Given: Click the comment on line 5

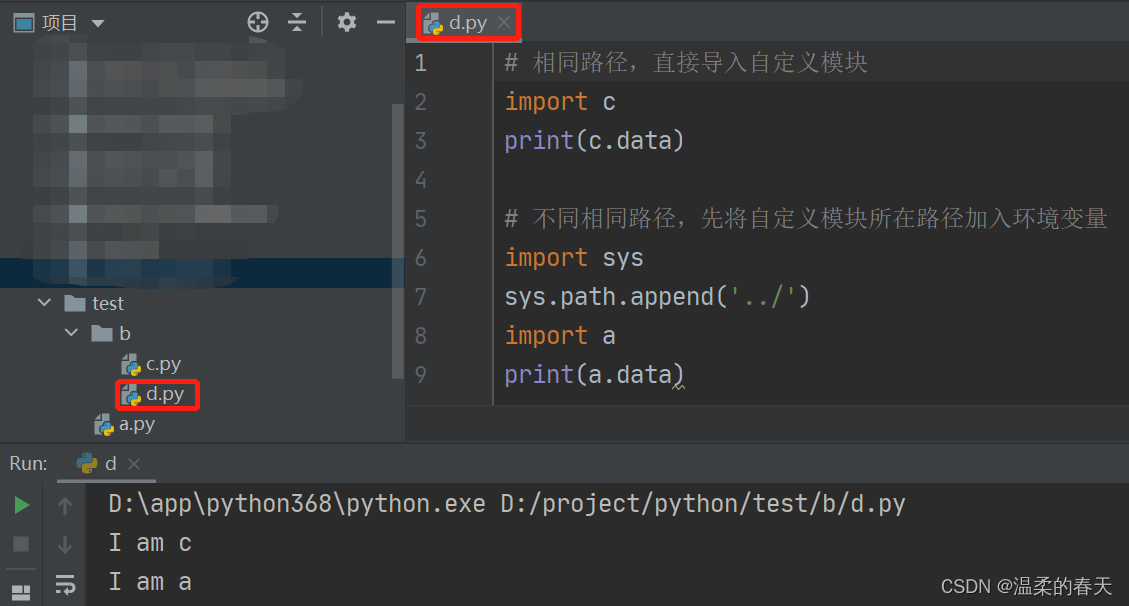Looking at the screenshot, I should click(806, 218).
